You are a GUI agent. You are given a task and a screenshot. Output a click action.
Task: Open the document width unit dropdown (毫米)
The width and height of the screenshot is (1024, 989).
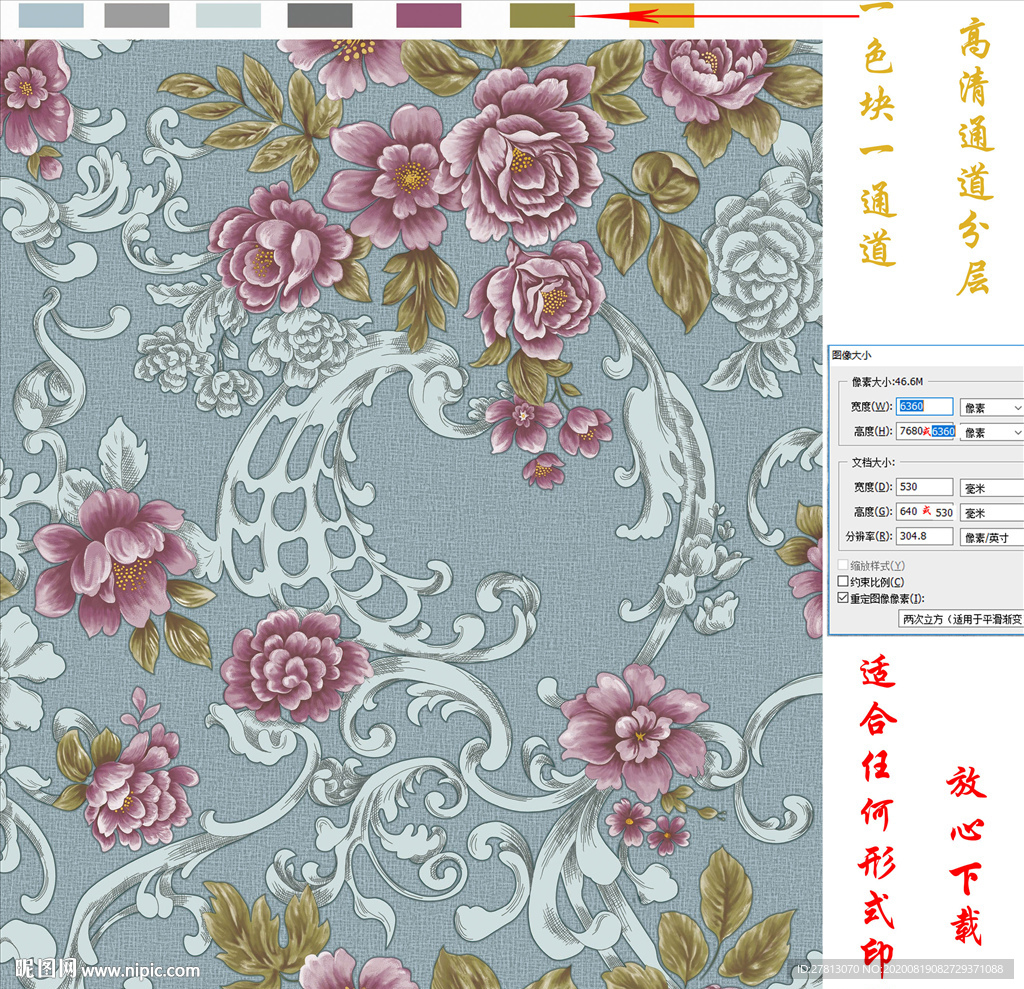pos(991,487)
